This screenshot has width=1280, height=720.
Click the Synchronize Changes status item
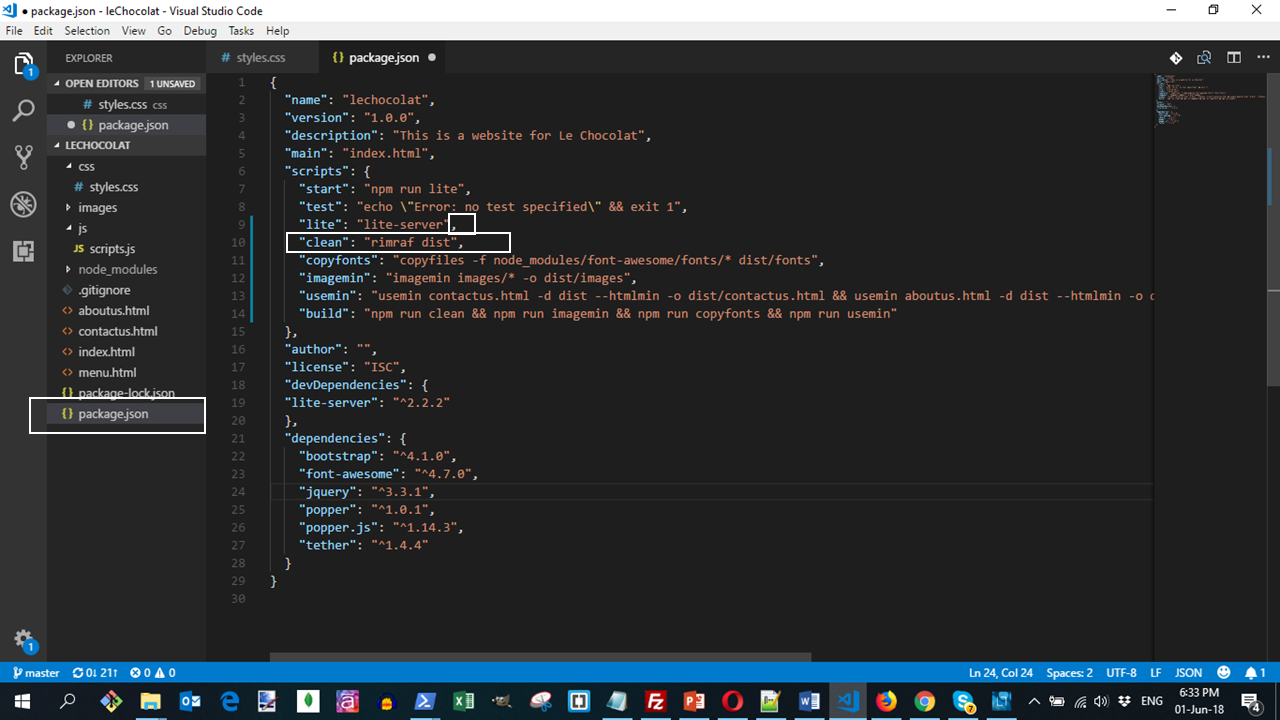coord(95,673)
